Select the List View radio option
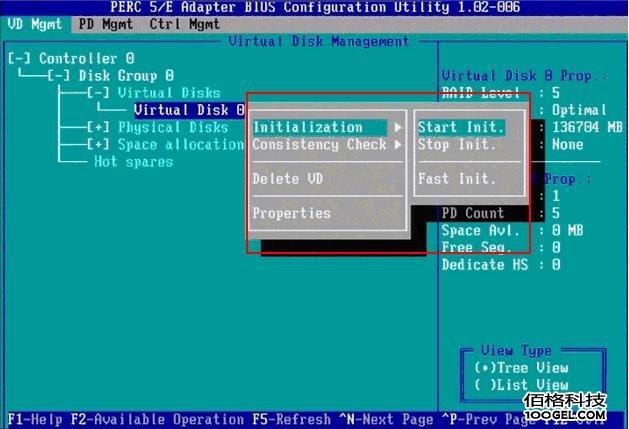Viewport: 629px width, 429px height. coord(521,385)
